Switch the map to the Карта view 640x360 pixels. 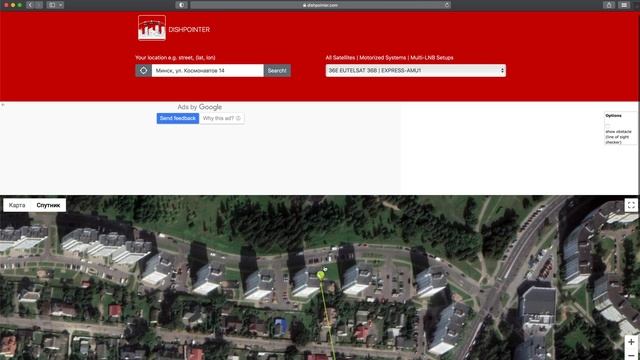point(17,205)
